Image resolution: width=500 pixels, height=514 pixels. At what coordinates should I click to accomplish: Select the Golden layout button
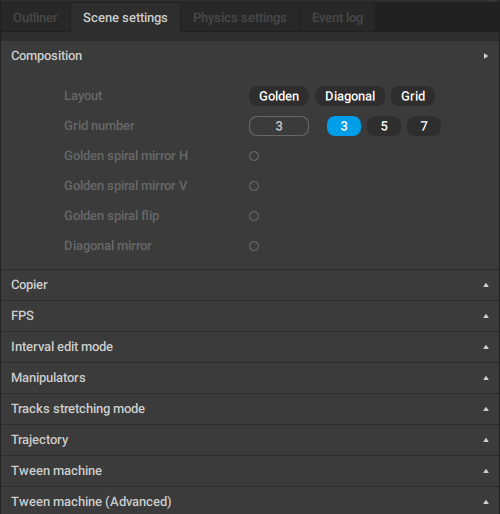(x=279, y=96)
